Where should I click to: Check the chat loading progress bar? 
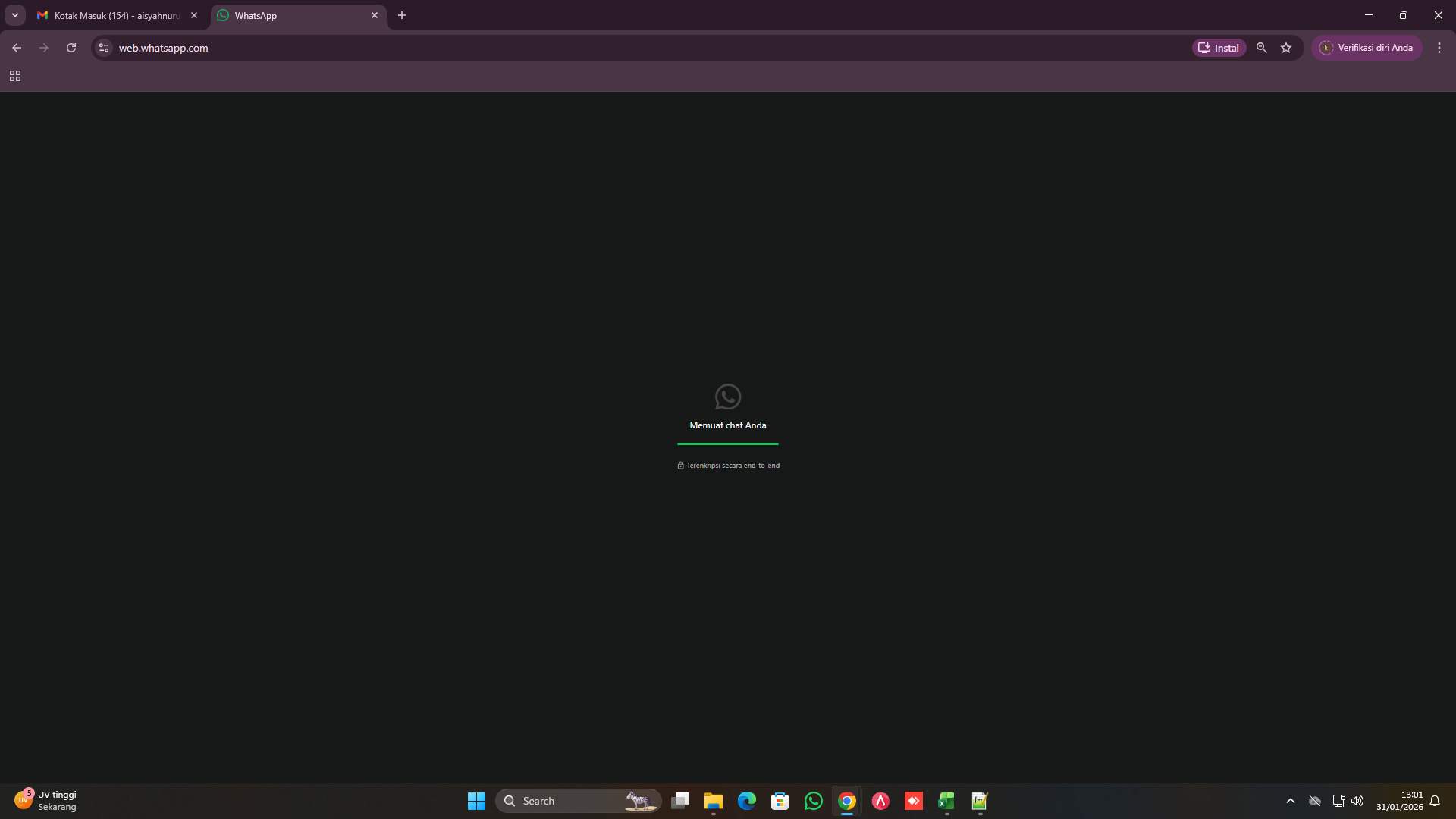(x=727, y=444)
